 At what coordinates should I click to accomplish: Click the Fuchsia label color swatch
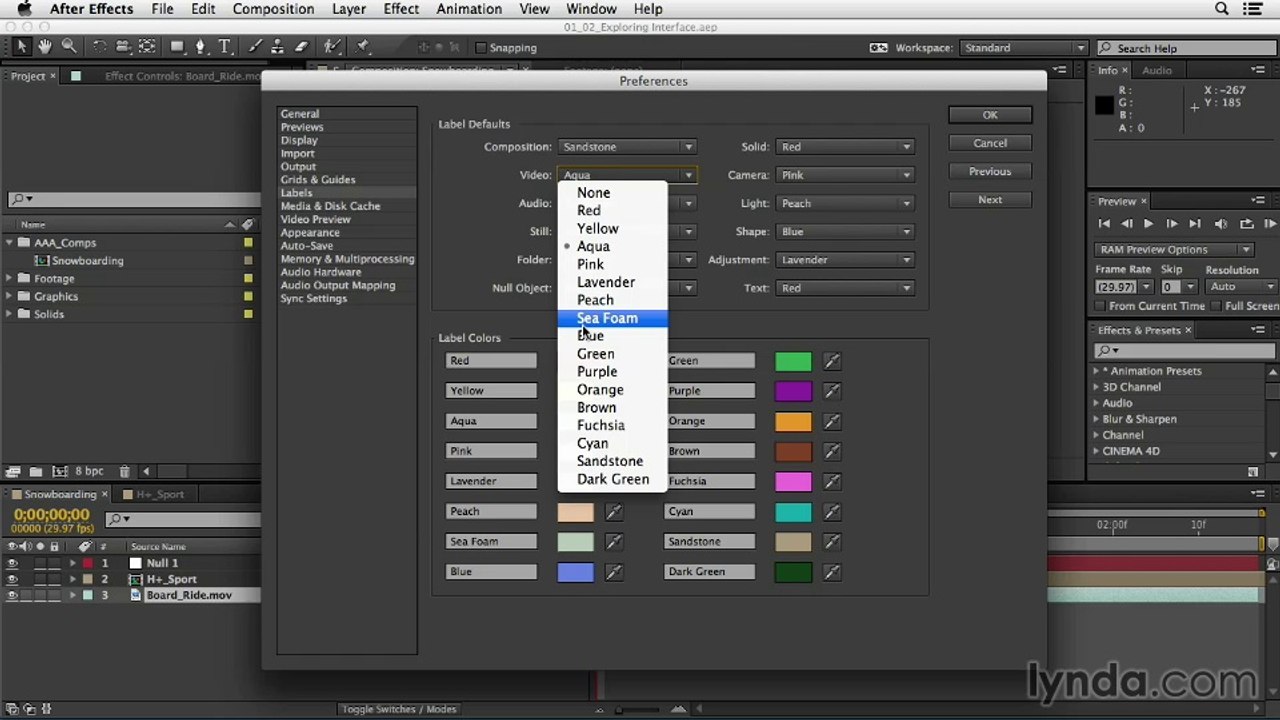coord(793,481)
